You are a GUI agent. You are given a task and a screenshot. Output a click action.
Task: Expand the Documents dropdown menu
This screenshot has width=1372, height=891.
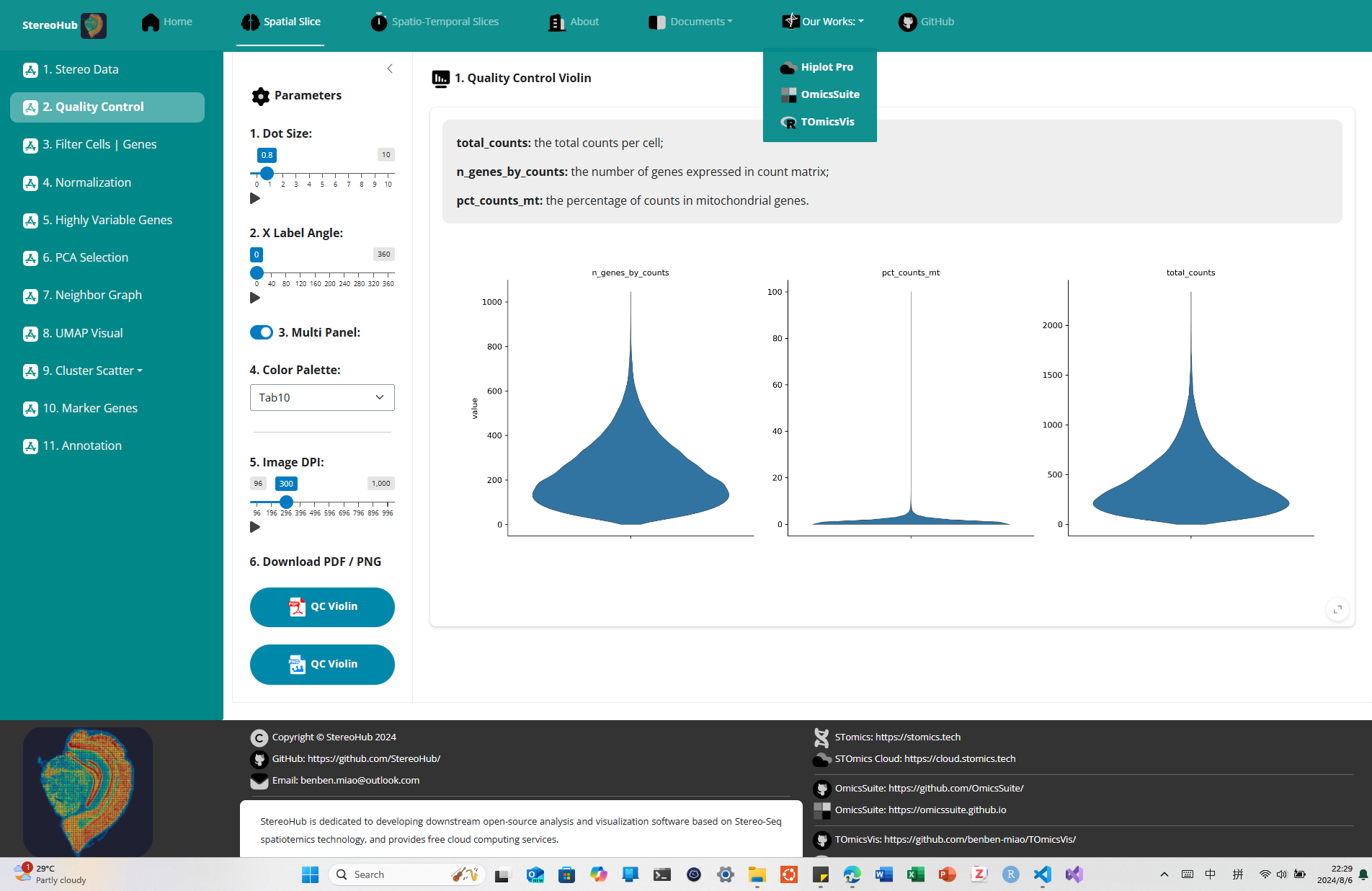[692, 22]
